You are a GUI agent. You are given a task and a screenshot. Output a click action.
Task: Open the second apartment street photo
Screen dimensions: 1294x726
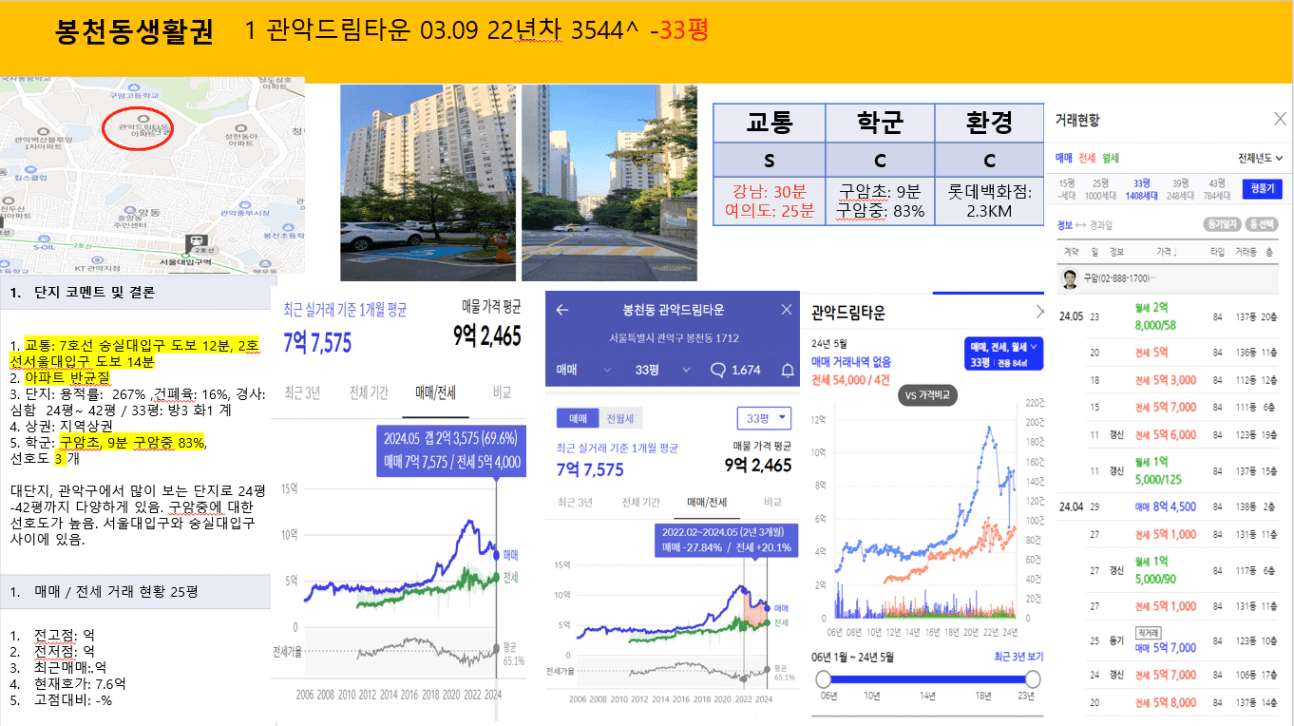(609, 182)
